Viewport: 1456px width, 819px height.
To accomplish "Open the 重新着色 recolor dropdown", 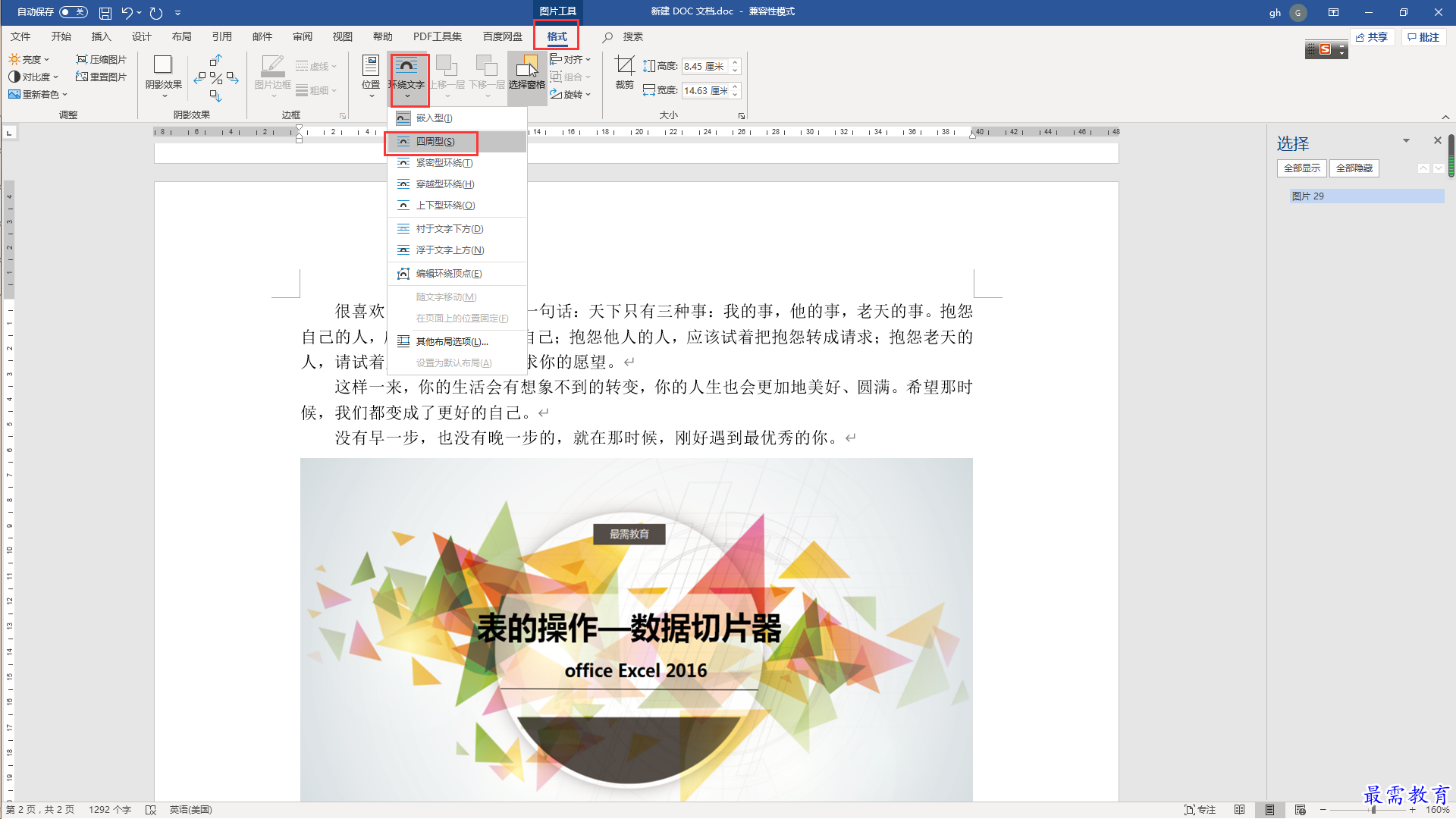I will coord(38,94).
